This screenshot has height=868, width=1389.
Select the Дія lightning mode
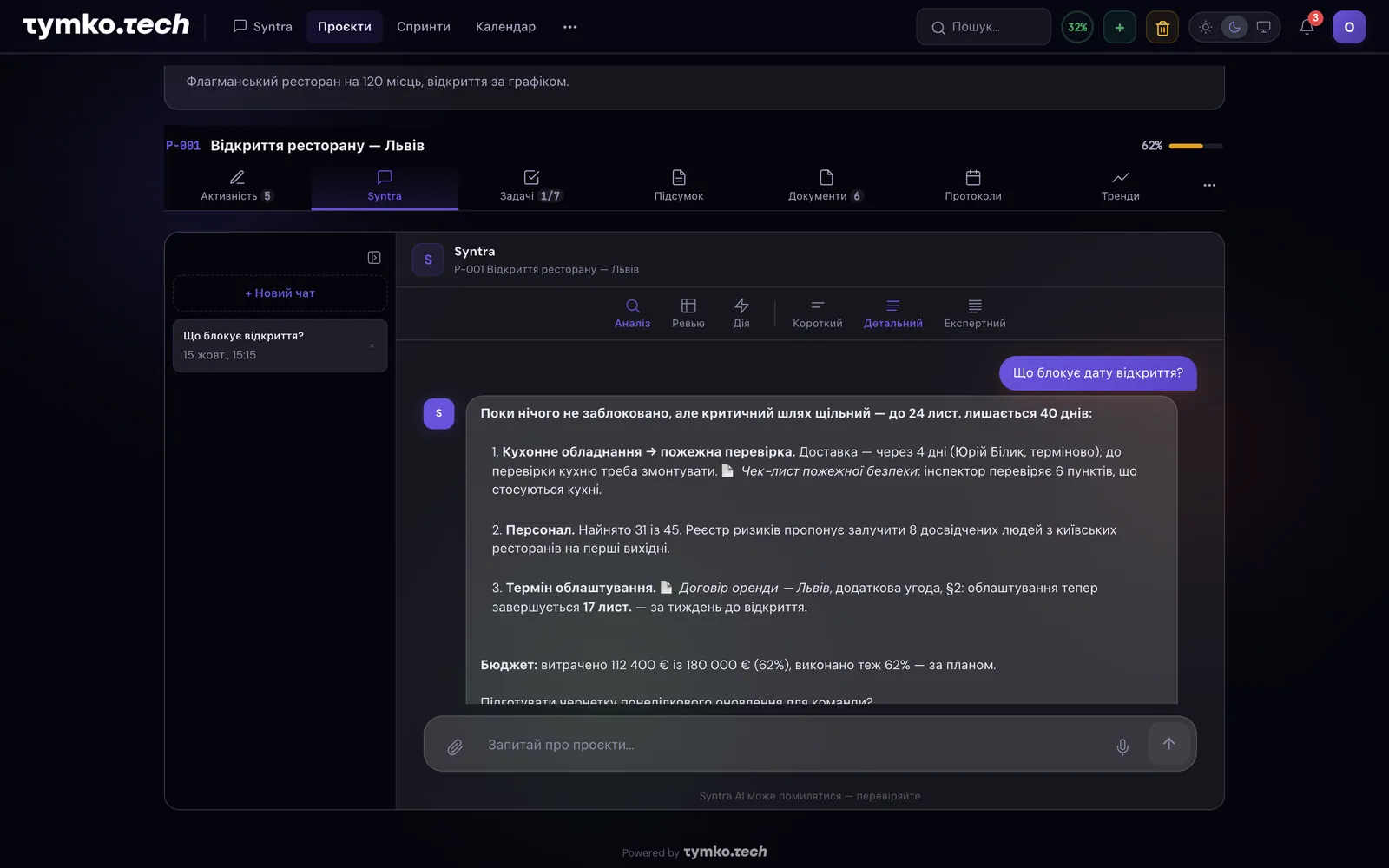pyautogui.click(x=741, y=313)
